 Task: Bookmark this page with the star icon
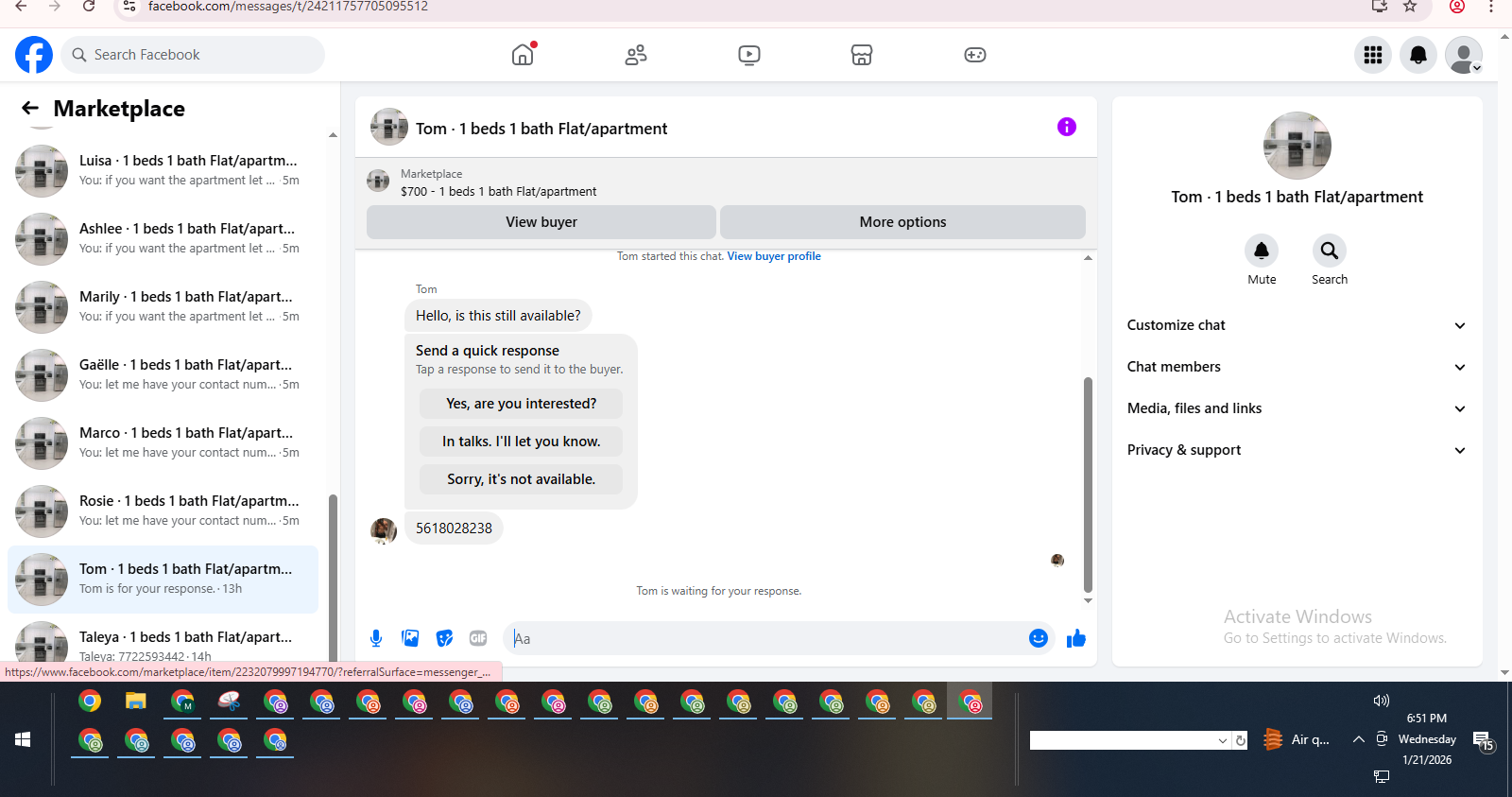(x=1410, y=7)
